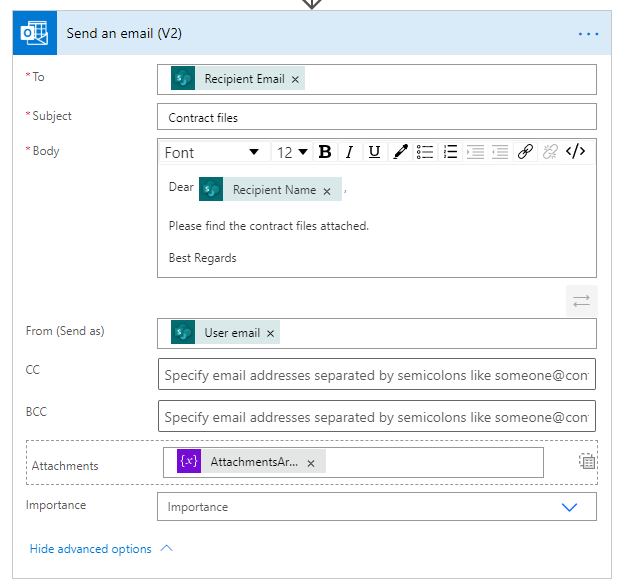The image size is (623, 587).
Task: Remove the User email token
Action: (x=270, y=333)
